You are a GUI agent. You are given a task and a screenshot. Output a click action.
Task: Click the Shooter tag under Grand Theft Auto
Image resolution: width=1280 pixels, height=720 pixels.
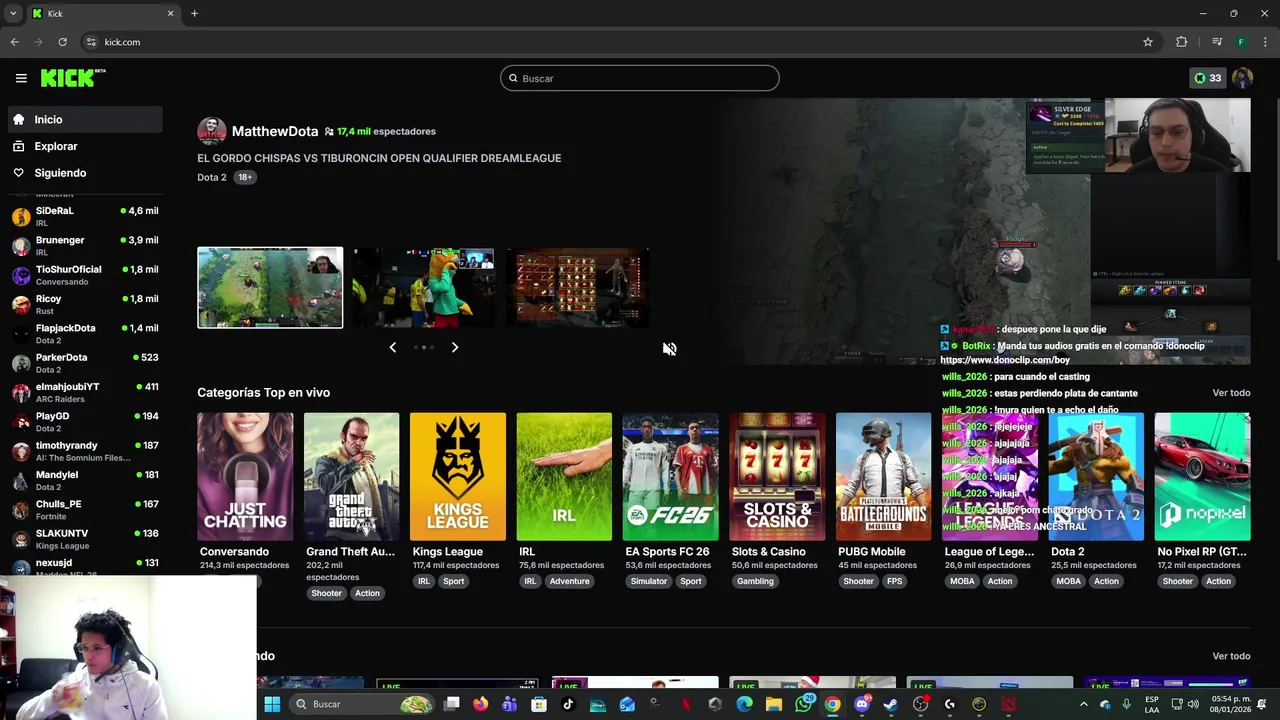pos(326,593)
